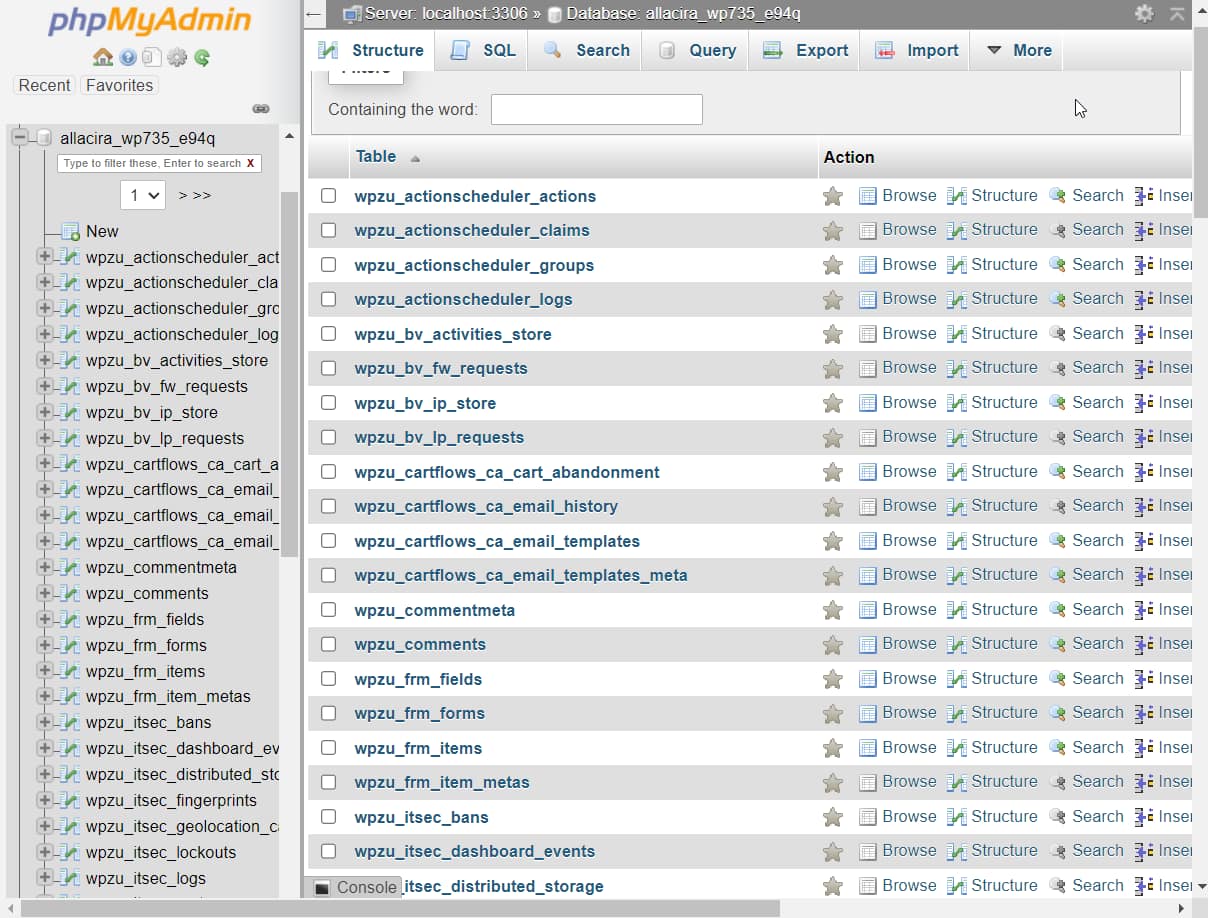Viewport: 1208px width, 918px height.
Task: Click the back arrow above the Structure tab
Action: tap(313, 14)
